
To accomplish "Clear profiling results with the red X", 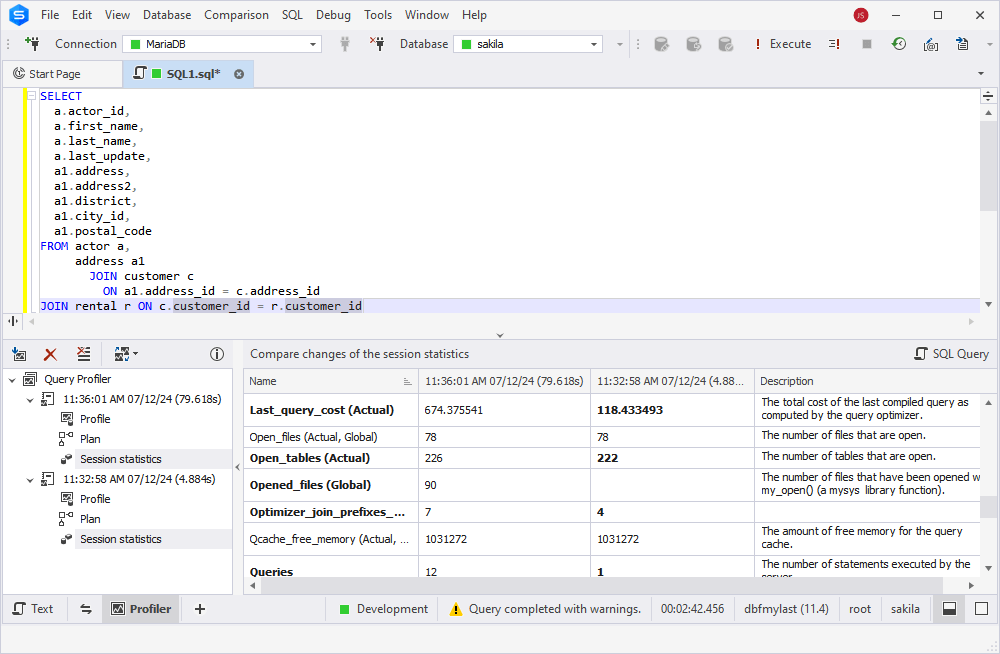I will [49, 354].
